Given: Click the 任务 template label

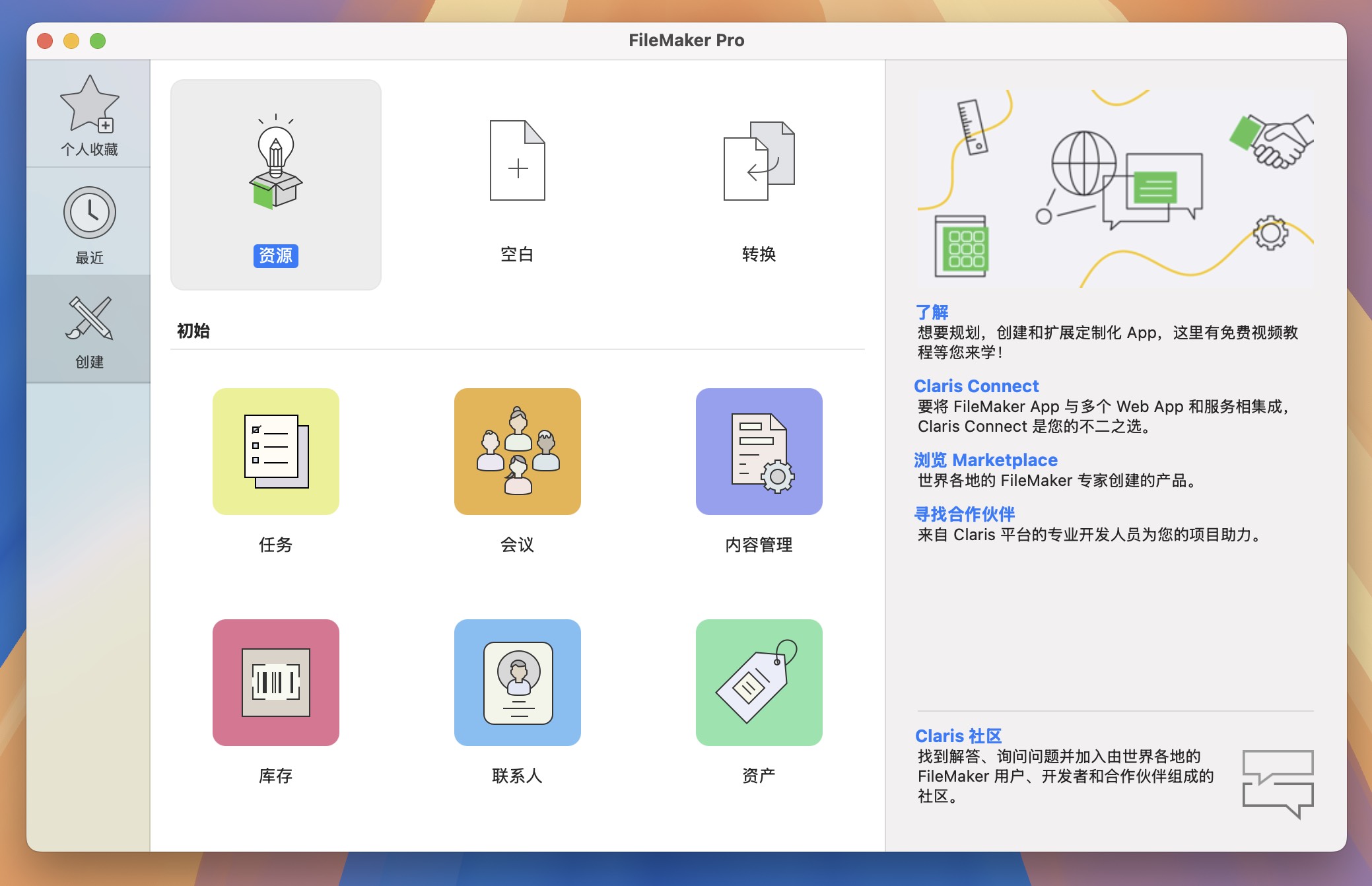Looking at the screenshot, I should point(276,545).
